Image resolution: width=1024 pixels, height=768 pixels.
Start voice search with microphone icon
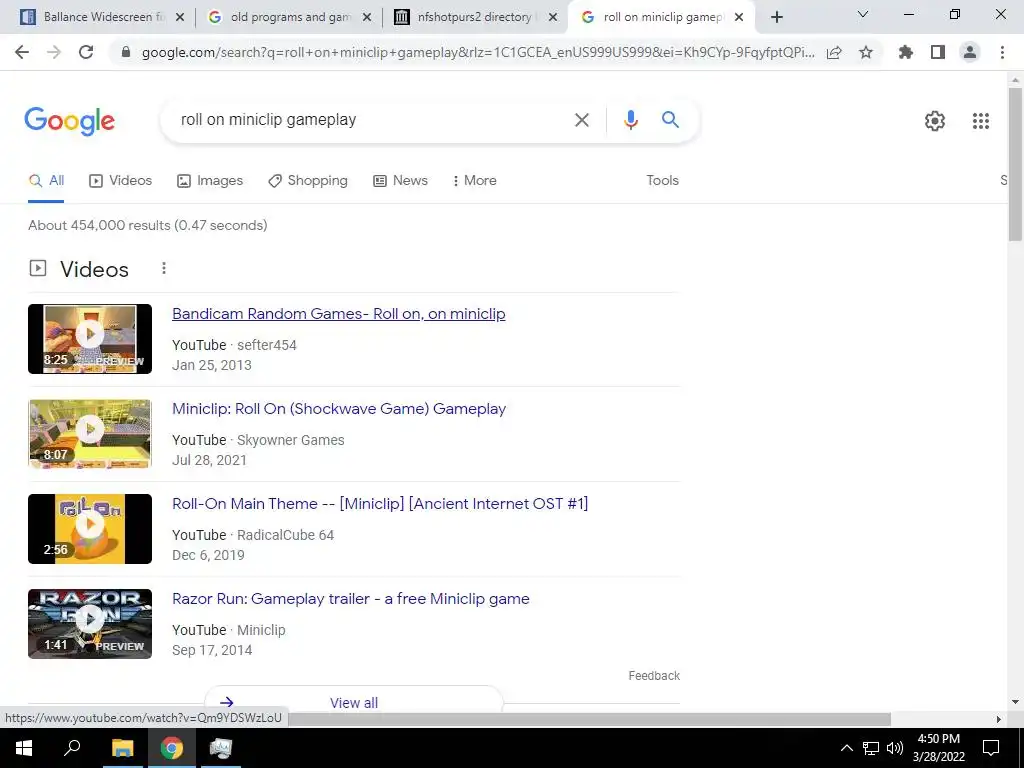(x=630, y=120)
